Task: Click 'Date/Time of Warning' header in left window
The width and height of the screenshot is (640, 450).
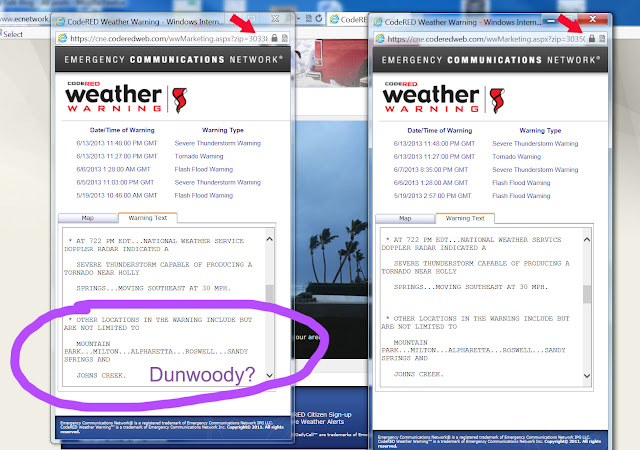Action: tap(122, 130)
